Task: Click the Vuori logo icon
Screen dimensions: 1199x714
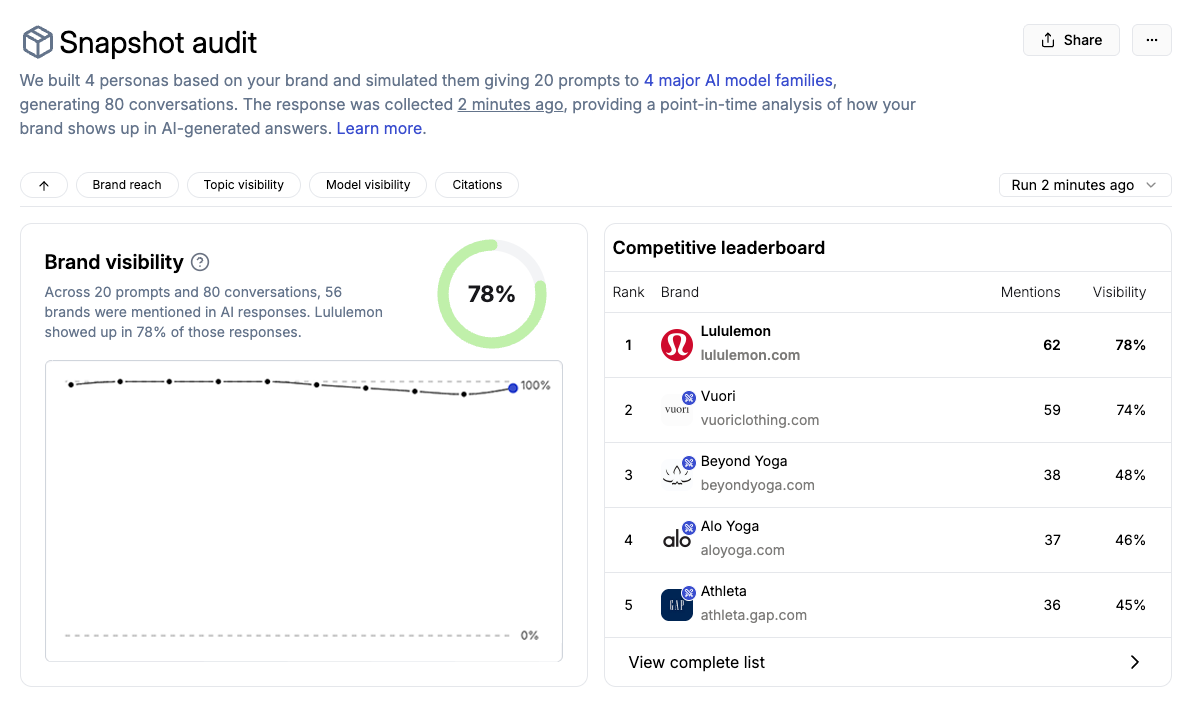Action: 677,410
